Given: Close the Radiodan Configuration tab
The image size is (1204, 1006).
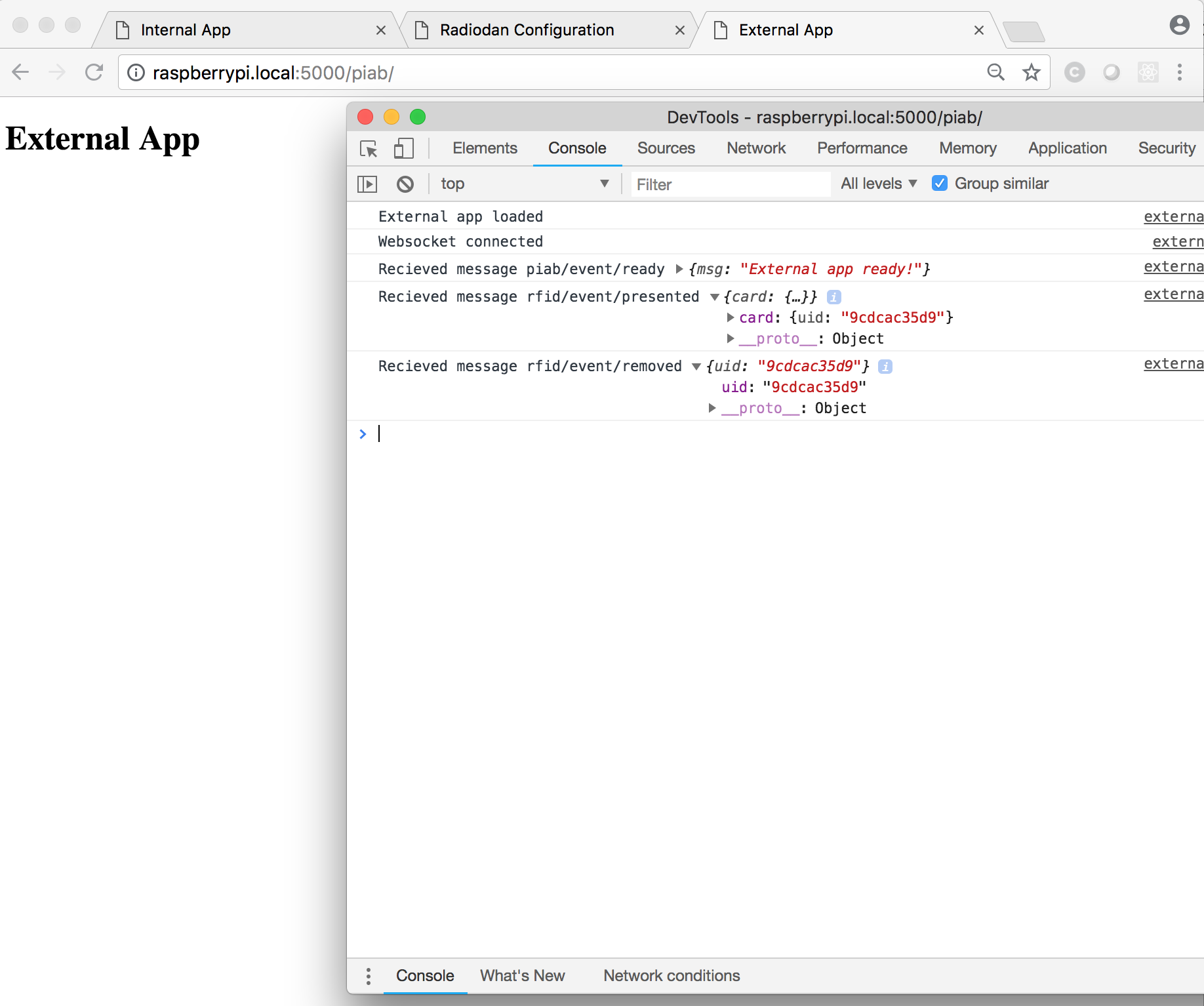Looking at the screenshot, I should tap(679, 30).
